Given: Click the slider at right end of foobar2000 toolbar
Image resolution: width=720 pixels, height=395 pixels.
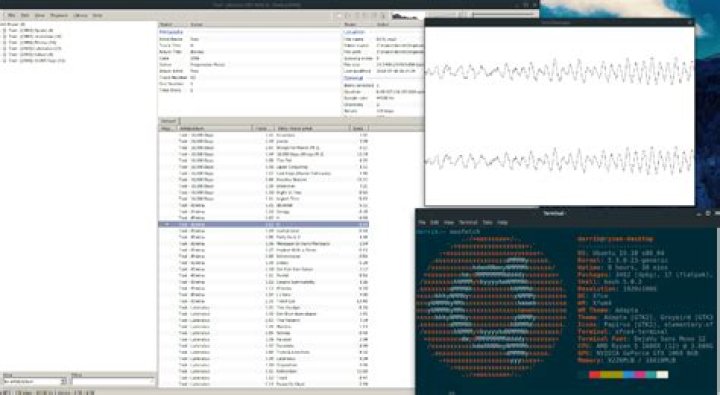Looking at the screenshot, I should pos(504,15).
